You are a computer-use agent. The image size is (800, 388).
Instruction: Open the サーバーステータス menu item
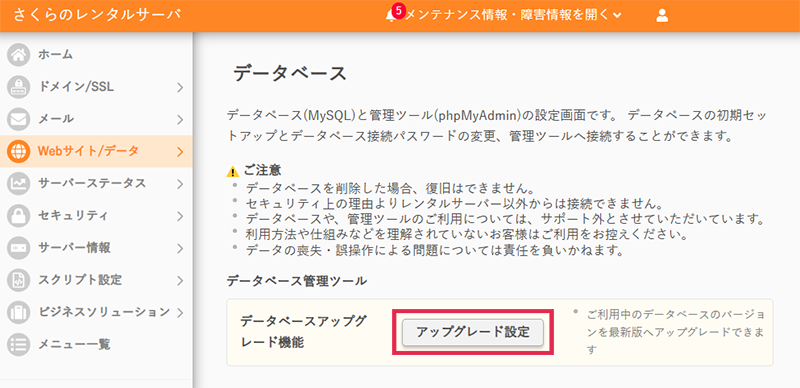pos(96,183)
